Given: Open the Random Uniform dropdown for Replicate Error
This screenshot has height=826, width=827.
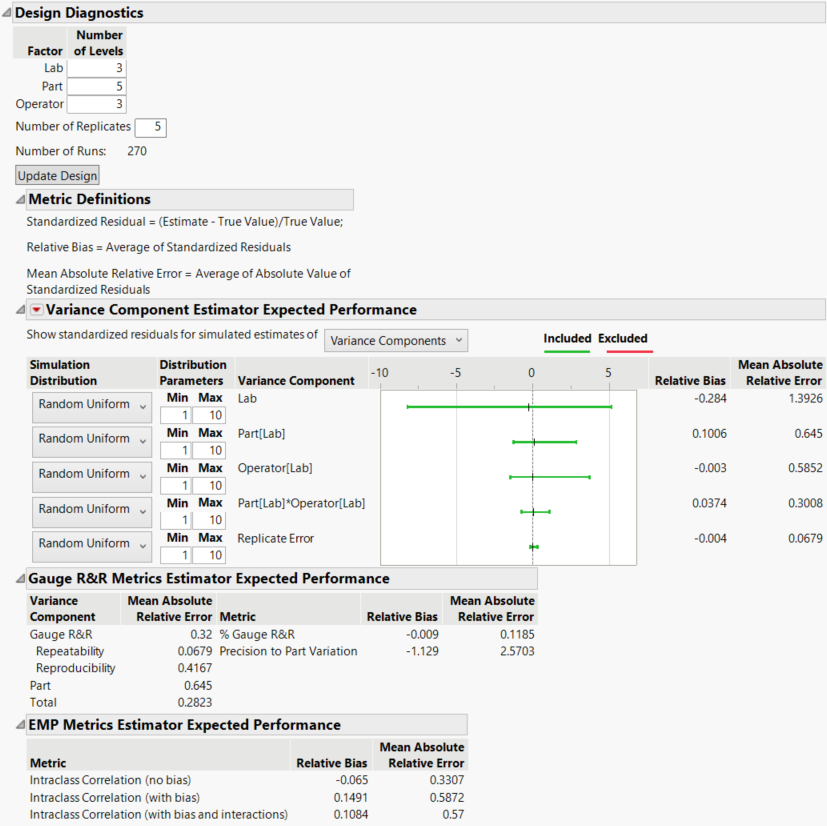Looking at the screenshot, I should 91,544.
